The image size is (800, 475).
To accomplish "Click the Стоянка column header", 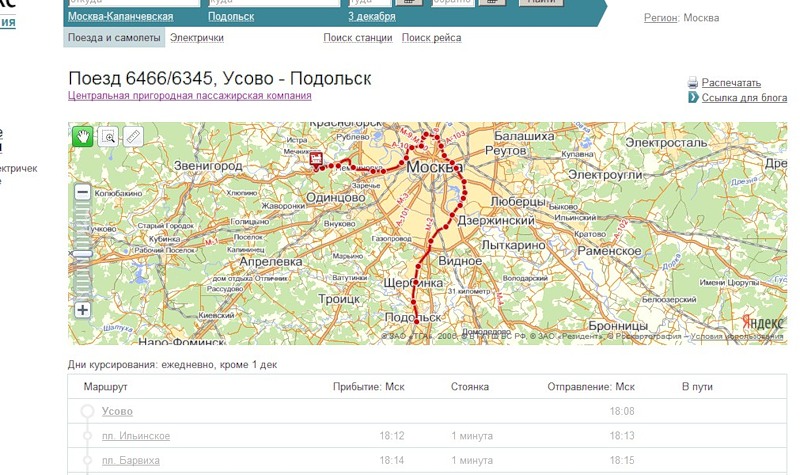I will (x=469, y=387).
